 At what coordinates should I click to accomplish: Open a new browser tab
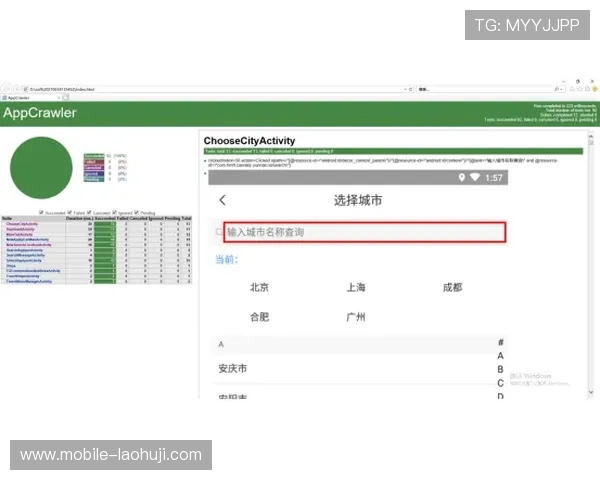pos(66,98)
